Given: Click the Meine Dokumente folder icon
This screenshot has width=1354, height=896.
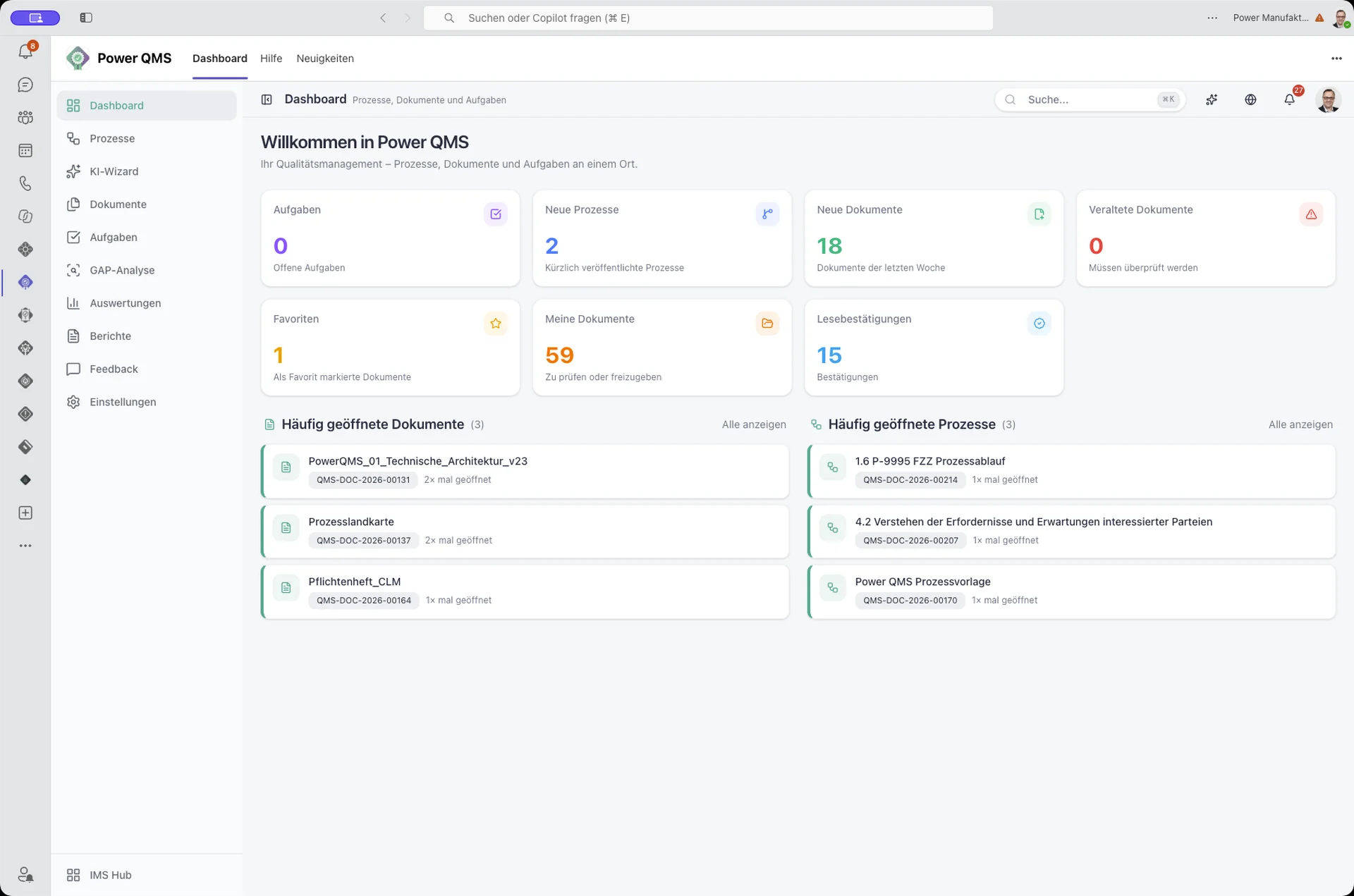Looking at the screenshot, I should point(767,323).
